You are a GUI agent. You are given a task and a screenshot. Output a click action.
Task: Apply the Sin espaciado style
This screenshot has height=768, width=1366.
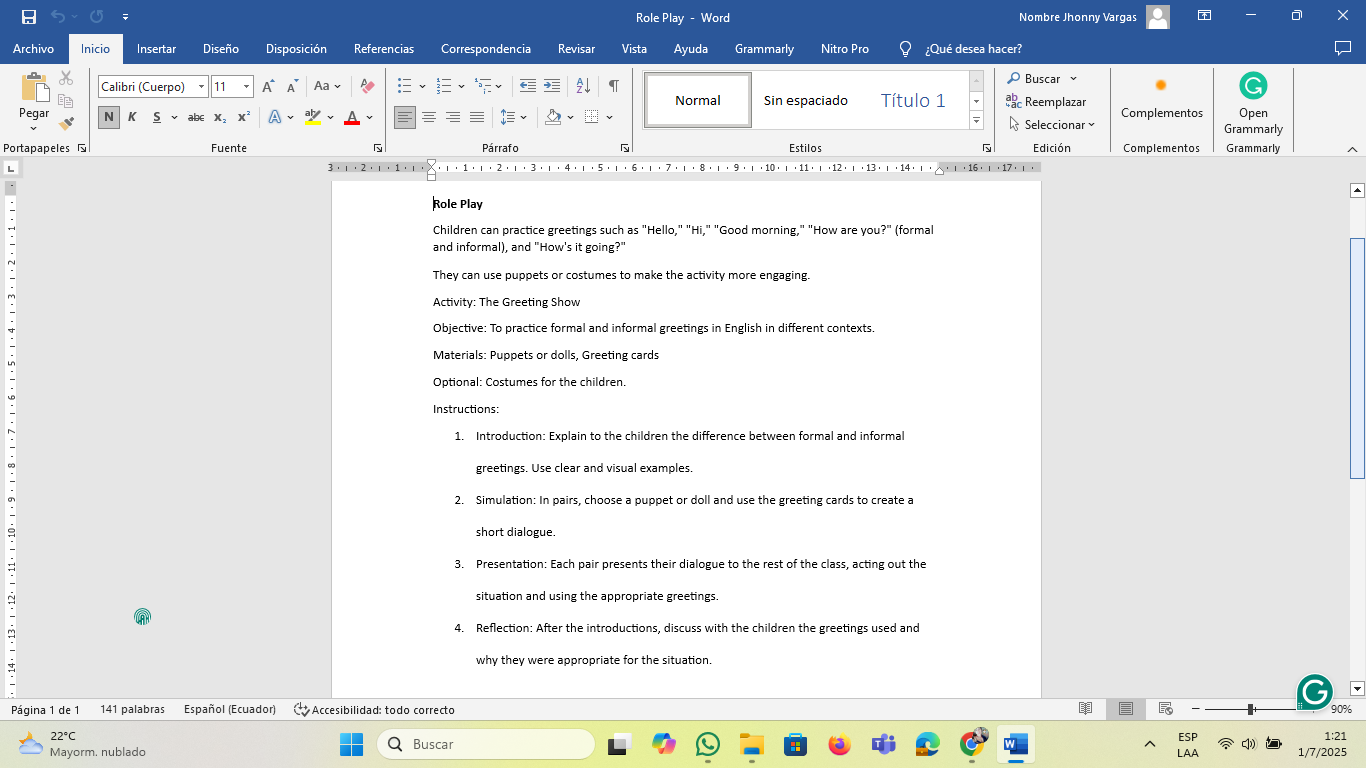(x=806, y=100)
